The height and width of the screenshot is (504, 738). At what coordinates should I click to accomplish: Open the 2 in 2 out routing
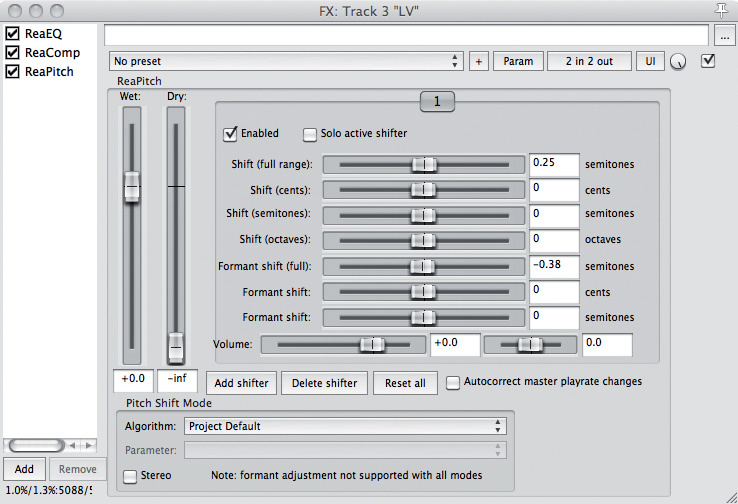[x=589, y=61]
